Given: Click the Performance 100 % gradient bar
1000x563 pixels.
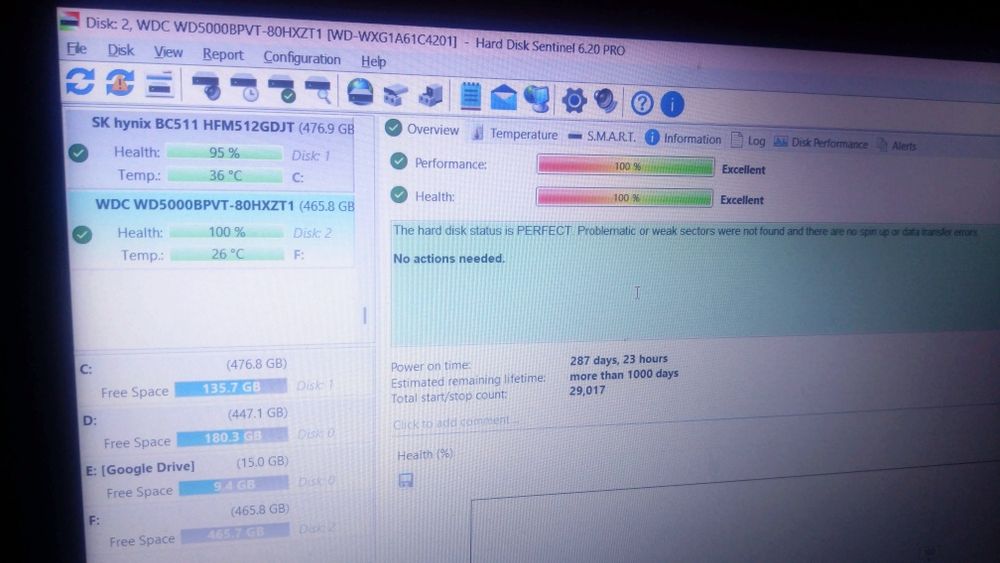Looking at the screenshot, I should (626, 166).
